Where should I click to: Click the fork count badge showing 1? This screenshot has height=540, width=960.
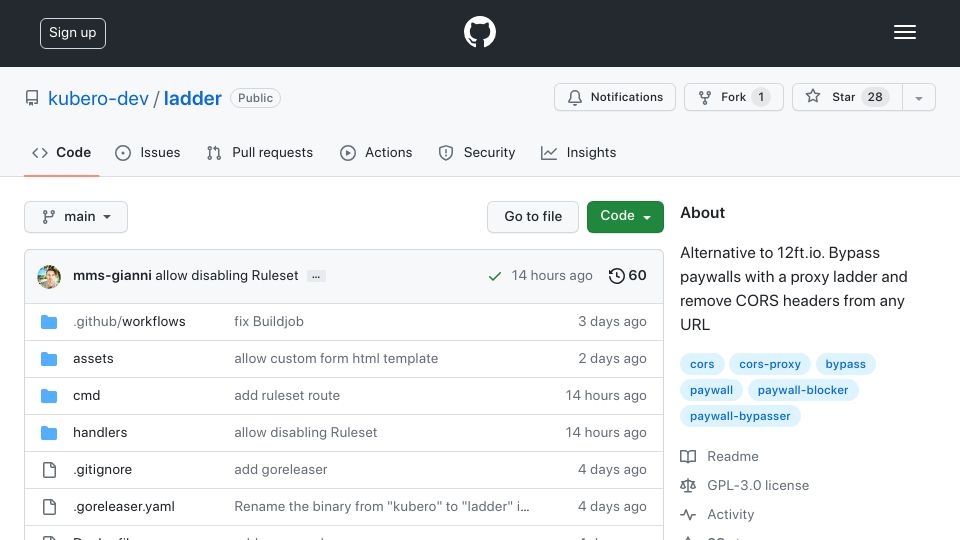(761, 97)
